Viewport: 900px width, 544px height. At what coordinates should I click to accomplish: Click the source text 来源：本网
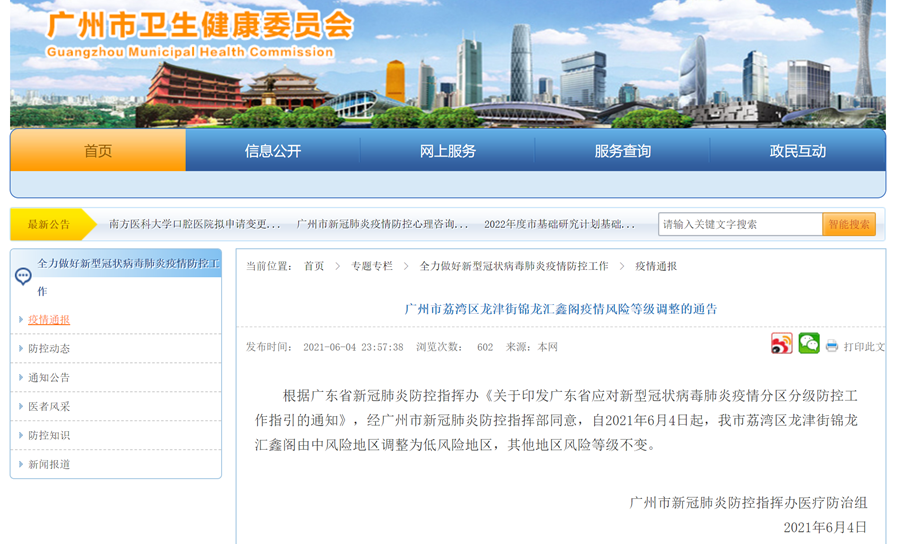pyautogui.click(x=532, y=347)
